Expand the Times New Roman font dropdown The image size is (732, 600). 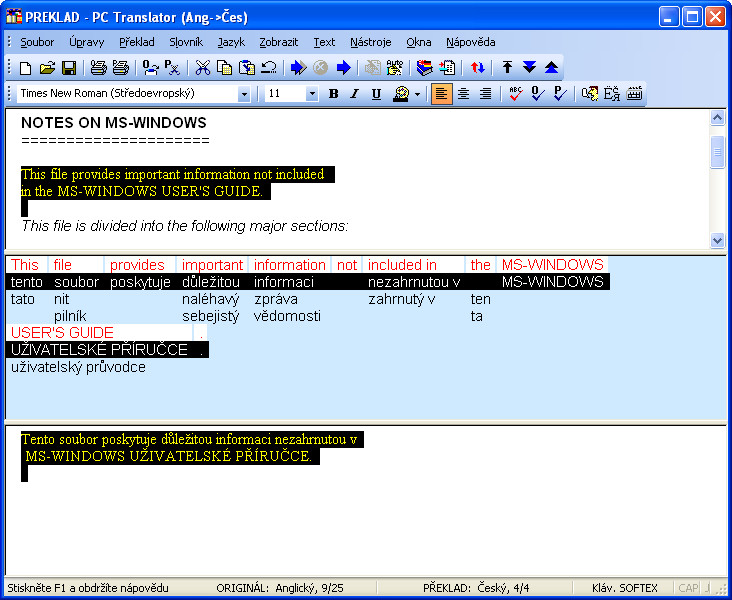click(244, 94)
